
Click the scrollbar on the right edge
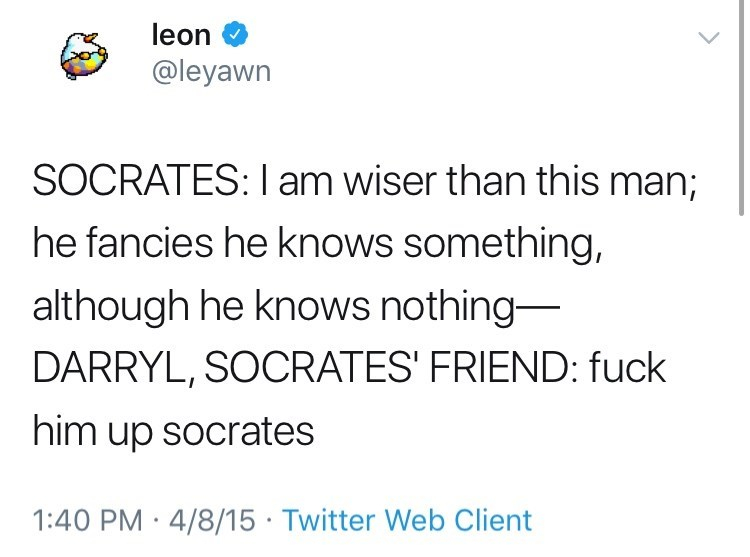[741, 110]
